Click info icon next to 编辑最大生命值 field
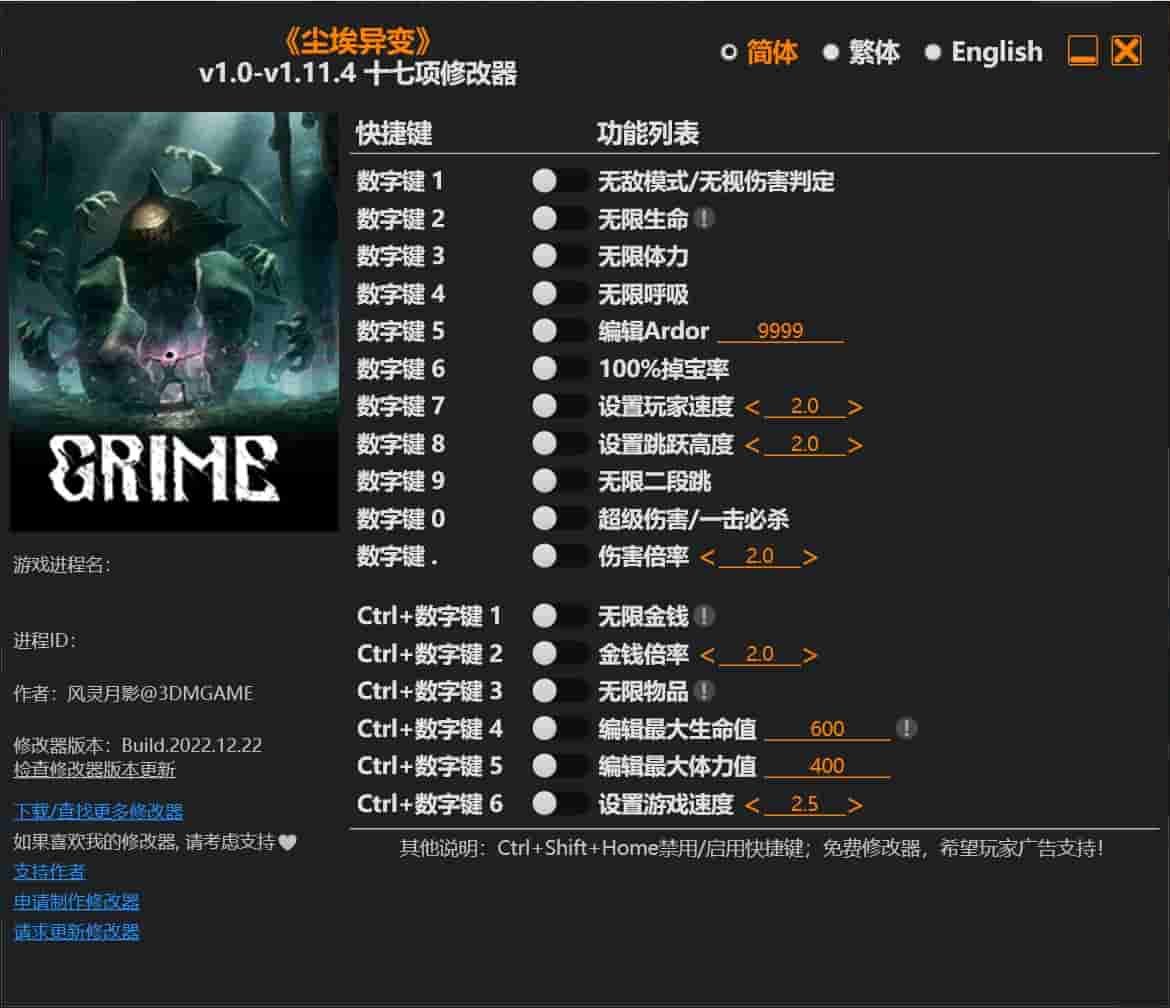This screenshot has width=1170, height=1008. tap(906, 728)
